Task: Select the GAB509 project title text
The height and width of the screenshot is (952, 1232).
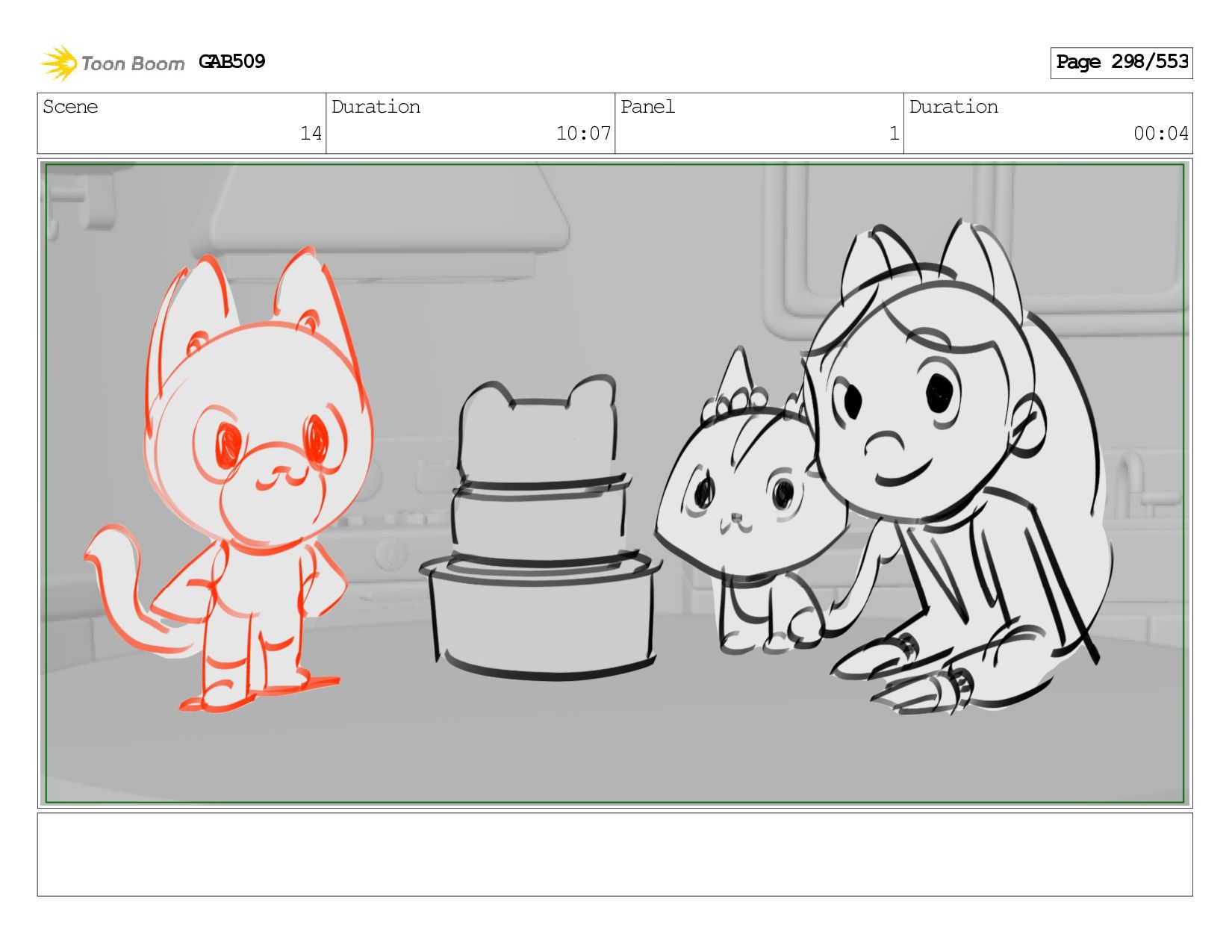Action: [232, 61]
